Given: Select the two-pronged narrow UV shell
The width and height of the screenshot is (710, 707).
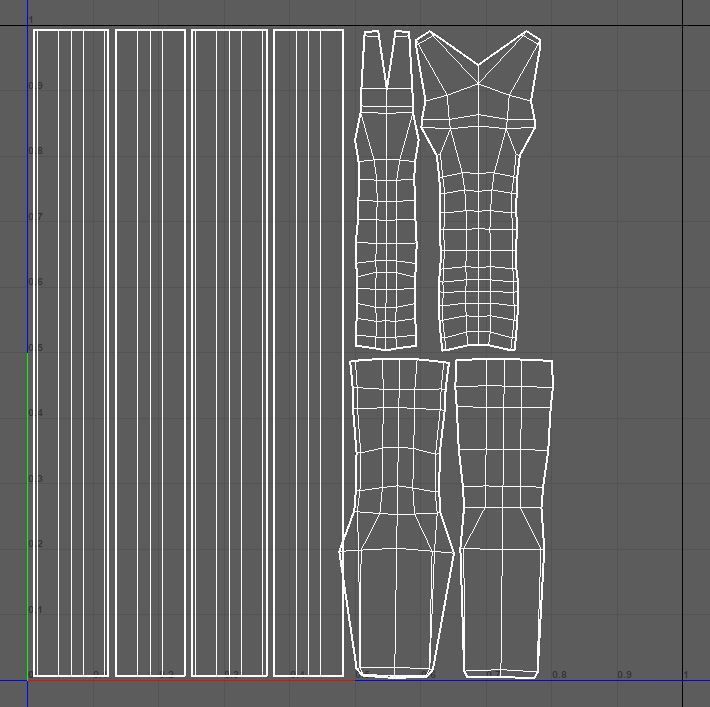Looking at the screenshot, I should 386,190.
